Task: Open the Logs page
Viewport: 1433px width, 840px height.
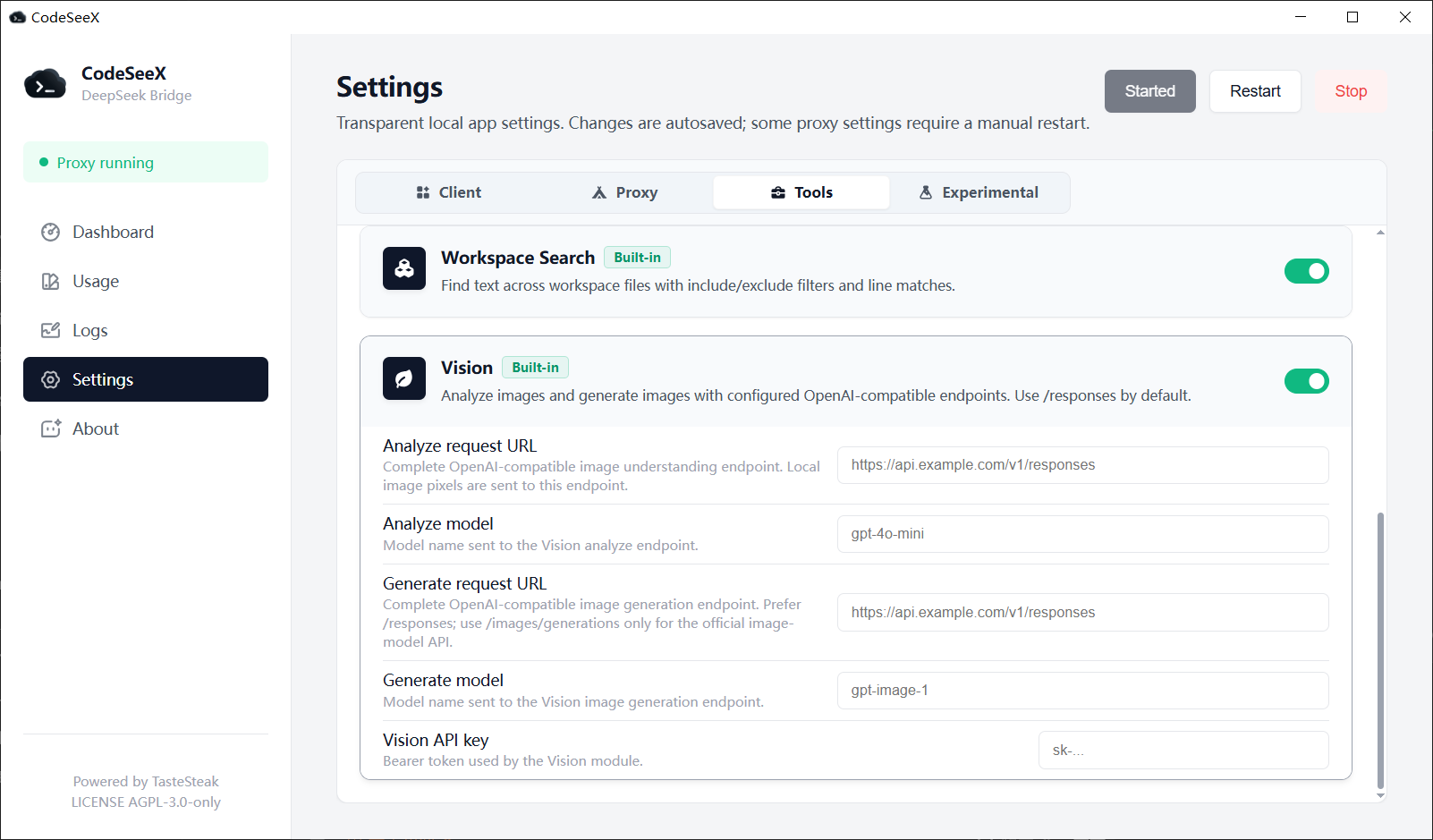Action: click(146, 330)
